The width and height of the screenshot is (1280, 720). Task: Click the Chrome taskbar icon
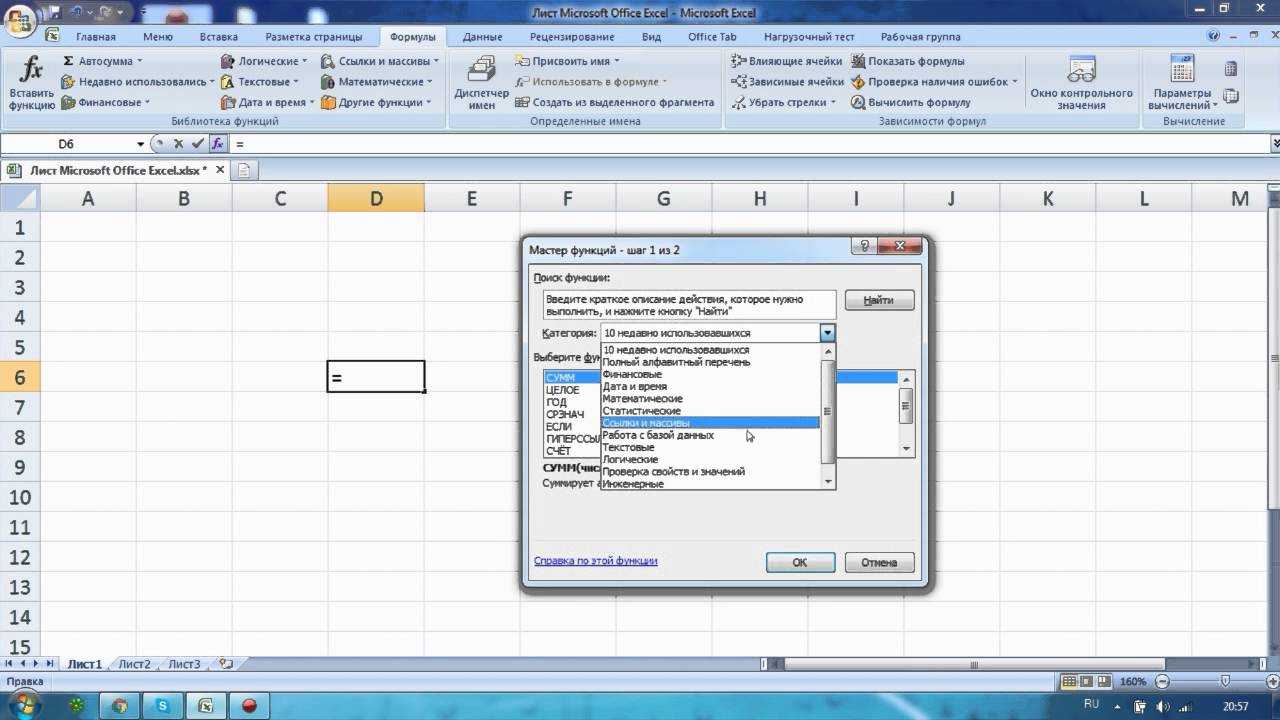pos(119,706)
